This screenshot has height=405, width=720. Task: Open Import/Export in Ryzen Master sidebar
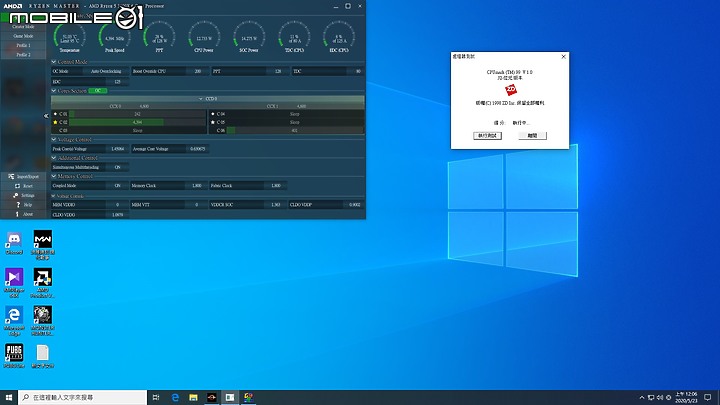click(x=23, y=176)
